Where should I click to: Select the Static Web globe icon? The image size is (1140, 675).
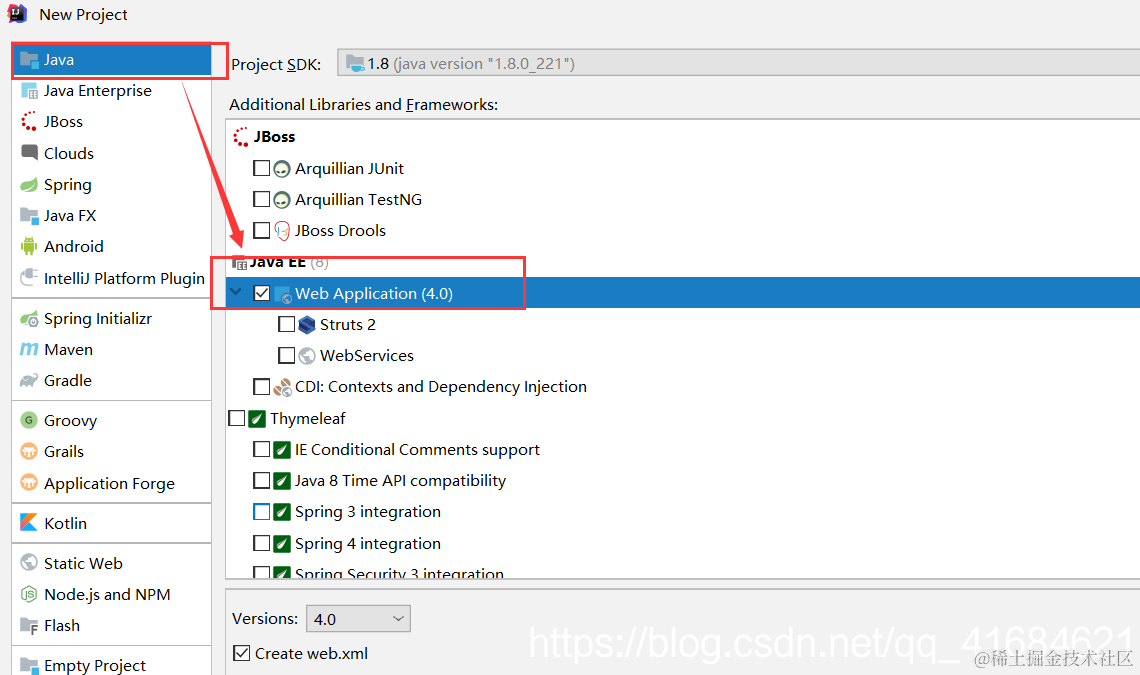(29, 563)
